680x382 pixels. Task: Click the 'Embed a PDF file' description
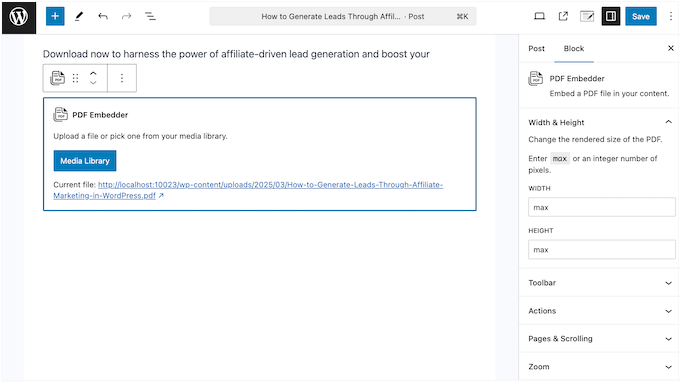coord(609,94)
